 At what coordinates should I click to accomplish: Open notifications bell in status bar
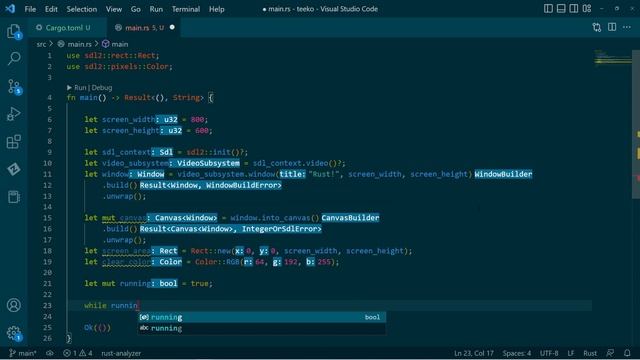point(627,353)
